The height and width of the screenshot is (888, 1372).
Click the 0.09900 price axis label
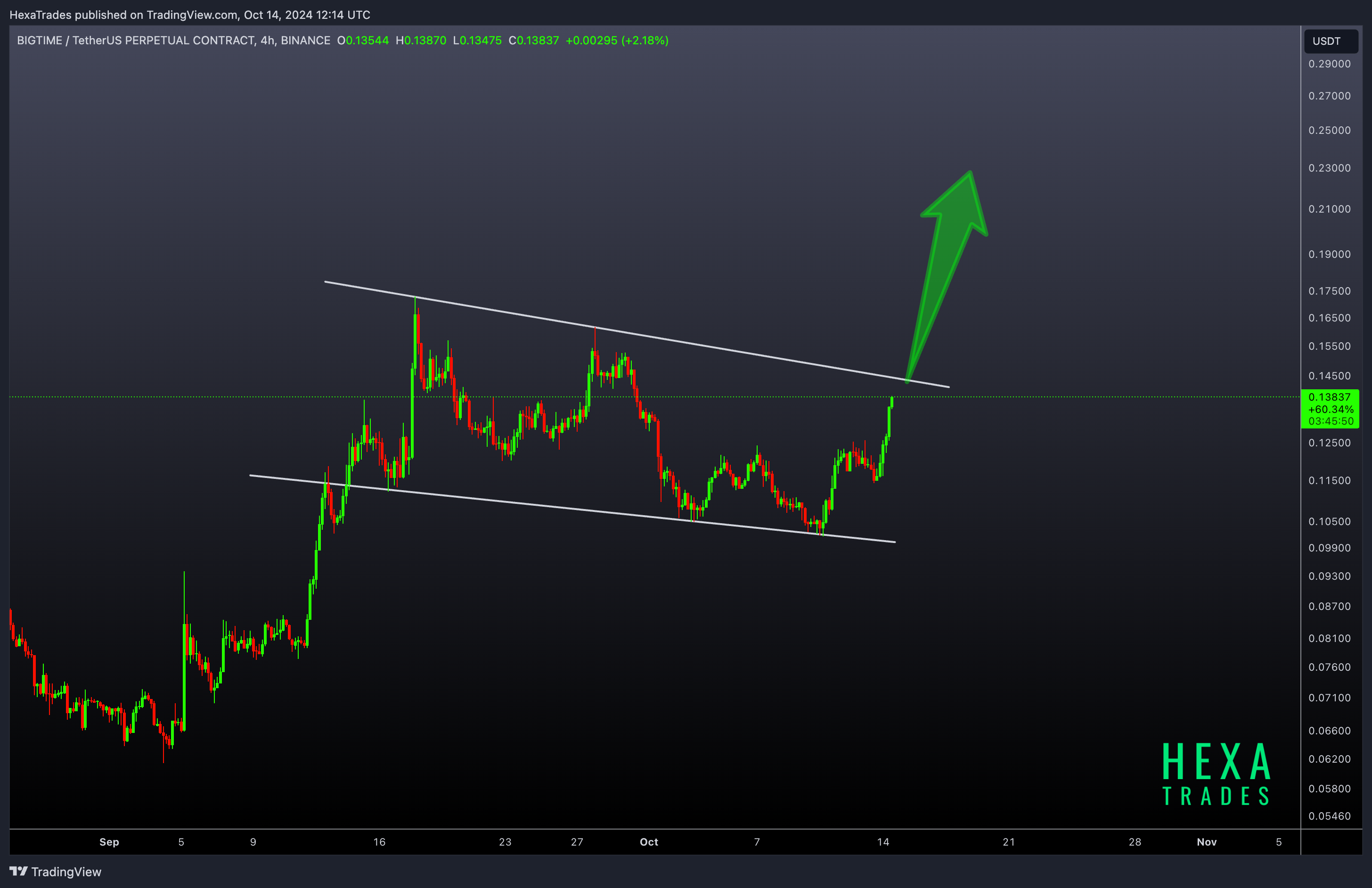(x=1329, y=548)
